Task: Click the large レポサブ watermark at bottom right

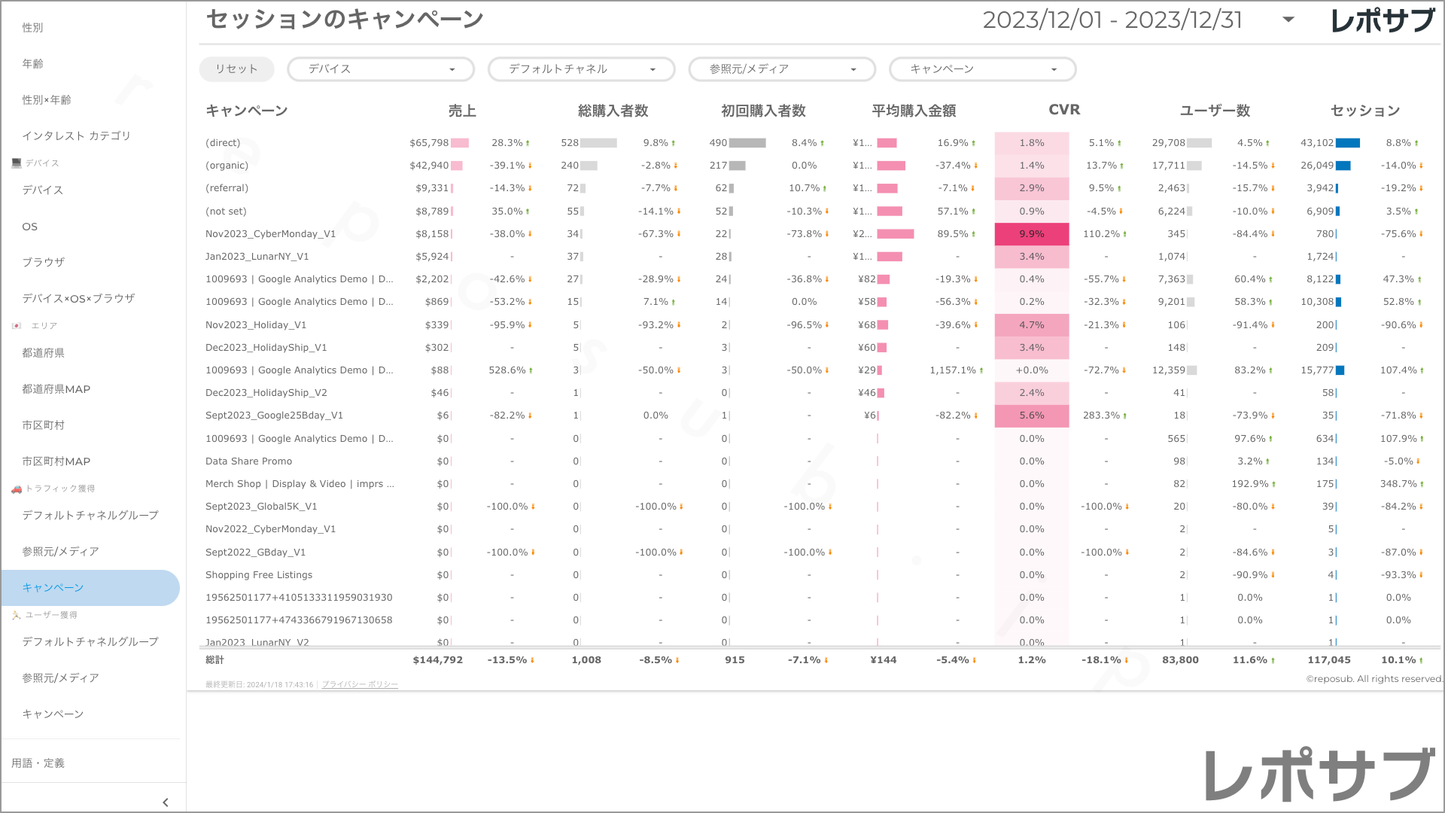Action: click(x=1318, y=775)
